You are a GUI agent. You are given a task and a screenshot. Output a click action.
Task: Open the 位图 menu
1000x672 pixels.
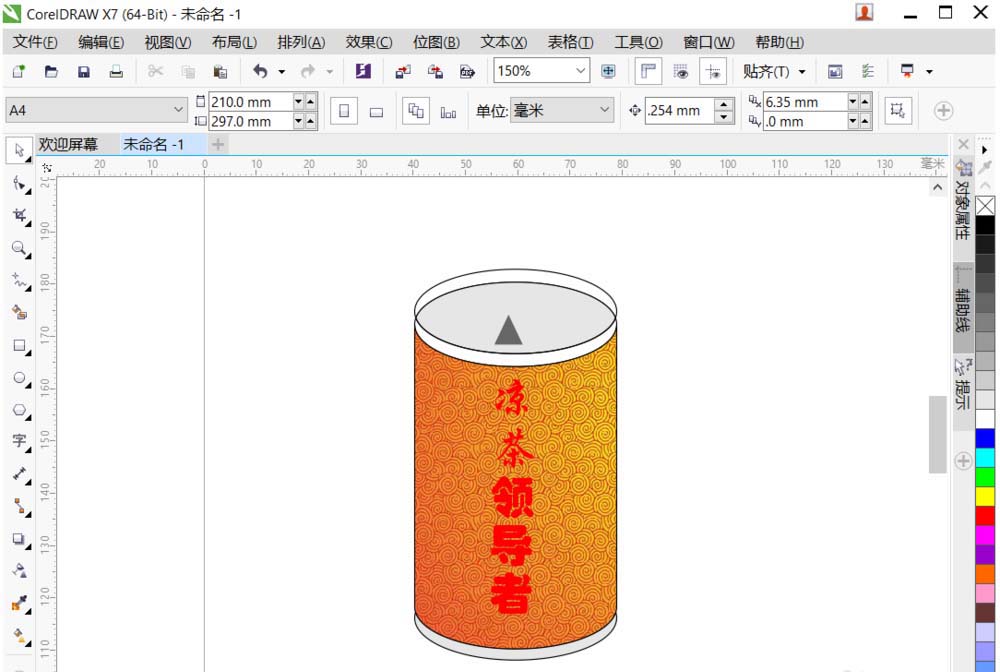click(435, 42)
